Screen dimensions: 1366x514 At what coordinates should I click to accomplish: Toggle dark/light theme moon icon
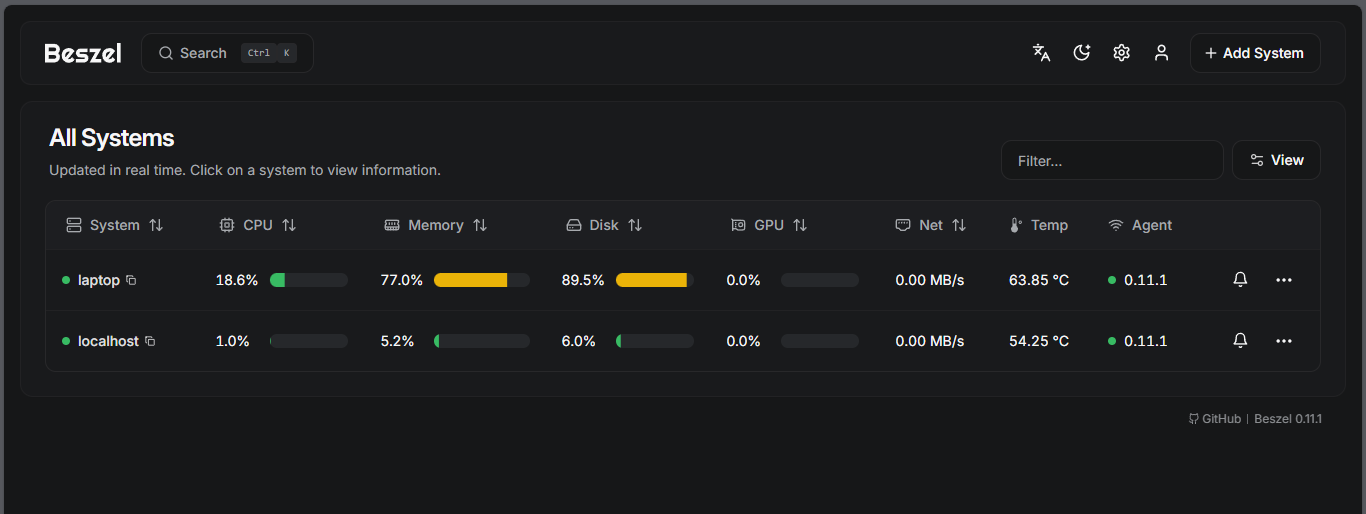[1081, 53]
